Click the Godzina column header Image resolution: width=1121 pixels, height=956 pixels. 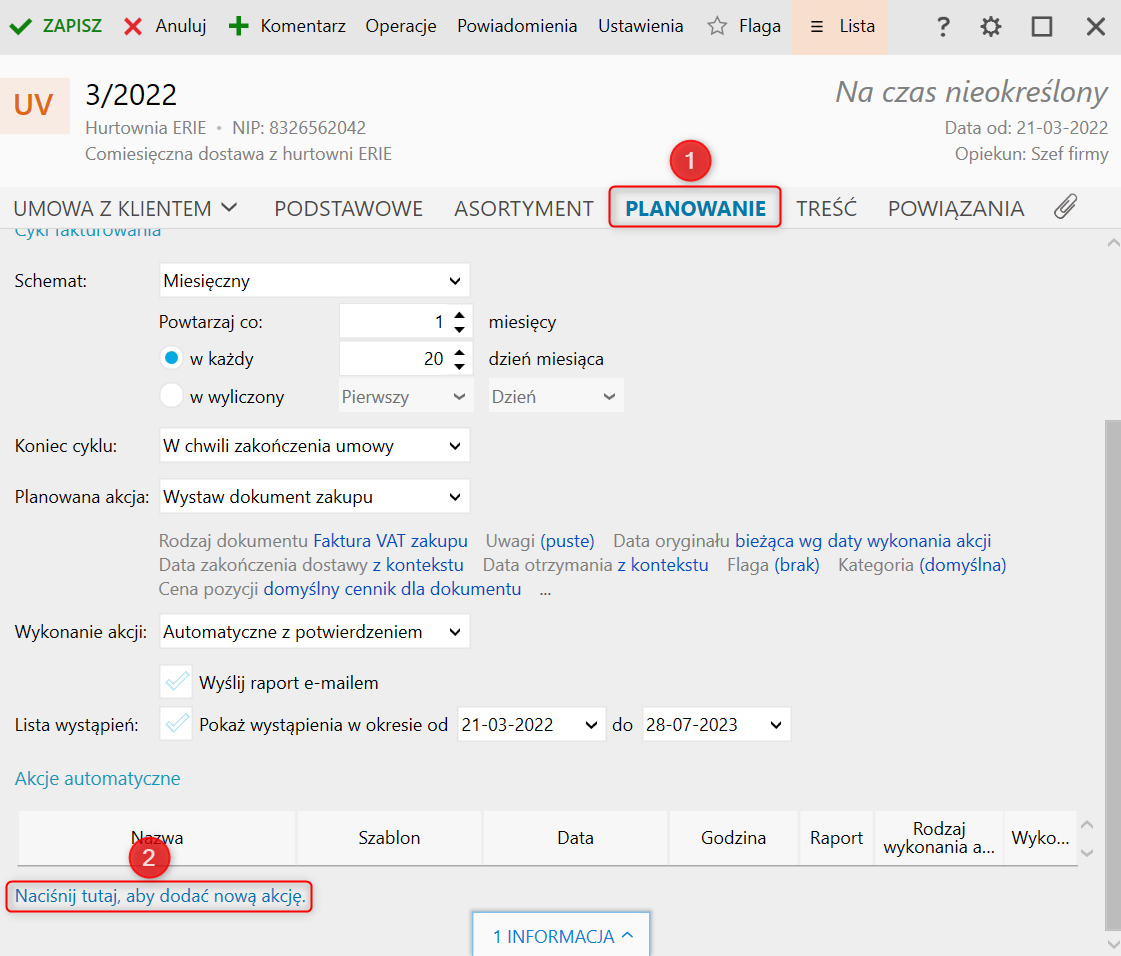click(x=734, y=838)
